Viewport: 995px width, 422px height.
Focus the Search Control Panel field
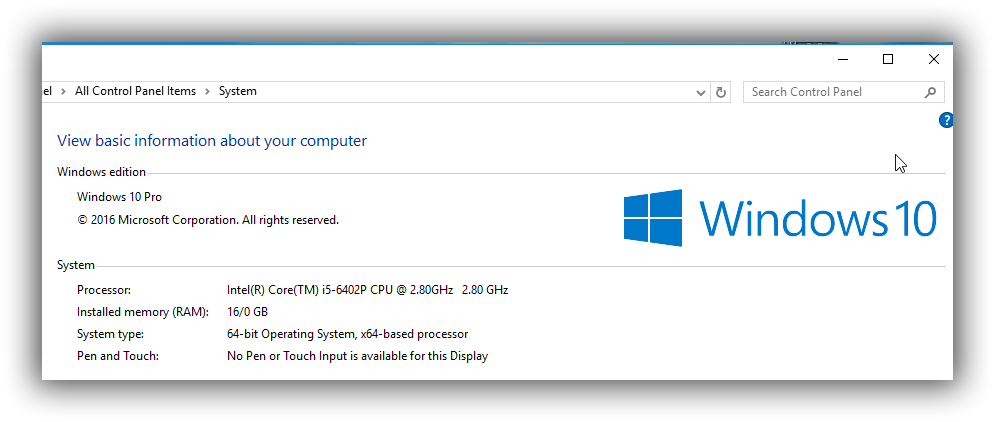click(835, 93)
